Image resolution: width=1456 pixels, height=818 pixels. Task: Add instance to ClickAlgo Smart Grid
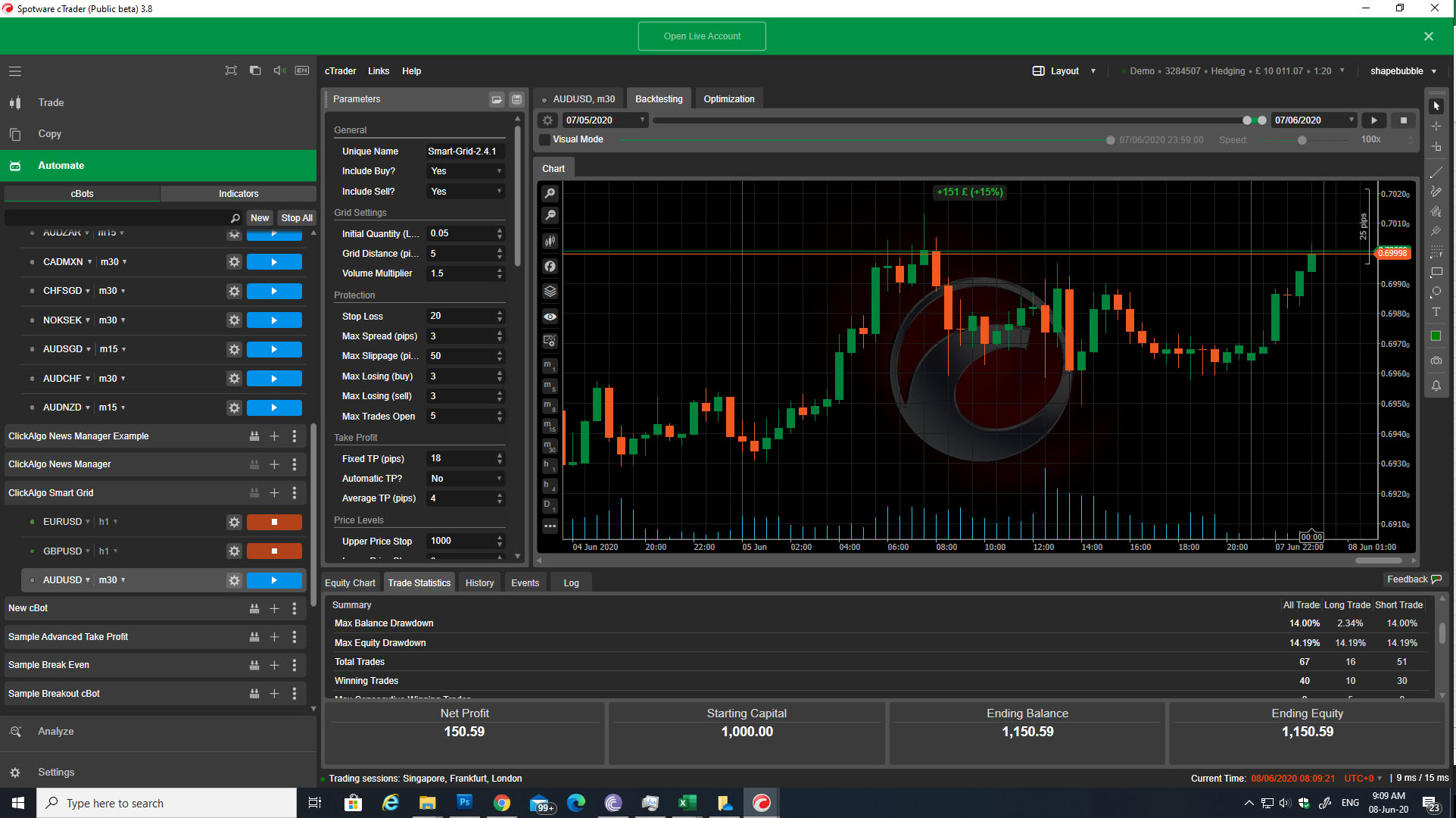click(x=274, y=493)
